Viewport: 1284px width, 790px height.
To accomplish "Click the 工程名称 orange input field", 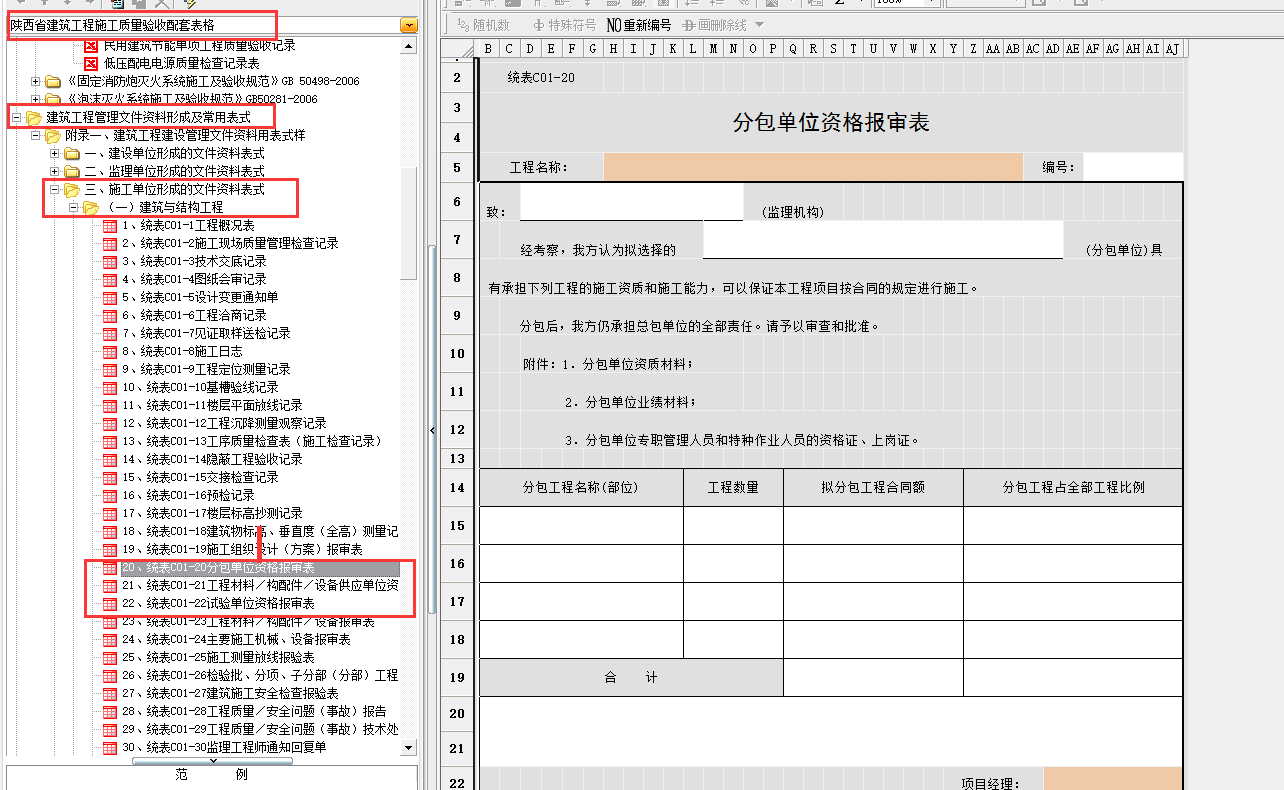I will (x=812, y=167).
